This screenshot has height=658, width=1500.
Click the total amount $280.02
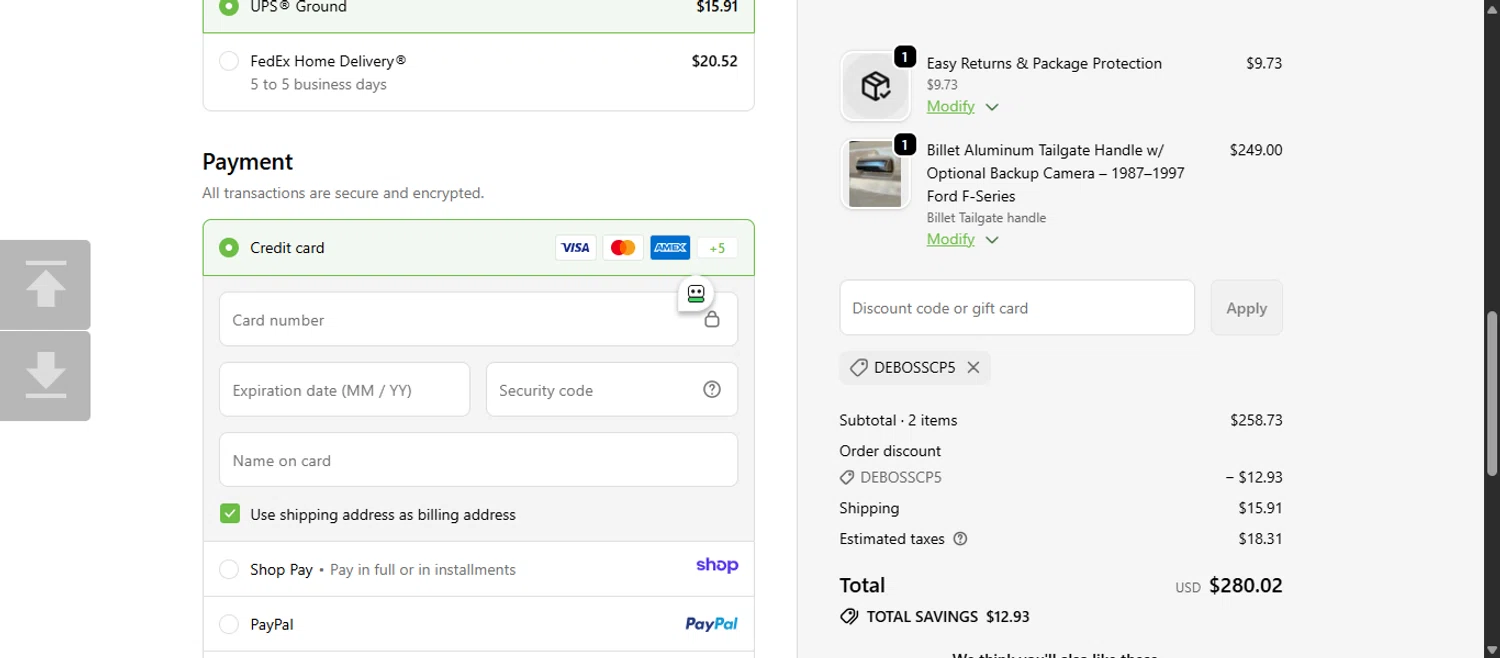click(x=1246, y=585)
